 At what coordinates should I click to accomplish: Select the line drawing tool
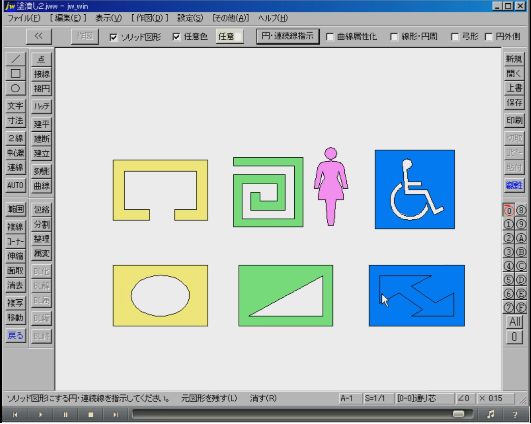click(x=16, y=59)
